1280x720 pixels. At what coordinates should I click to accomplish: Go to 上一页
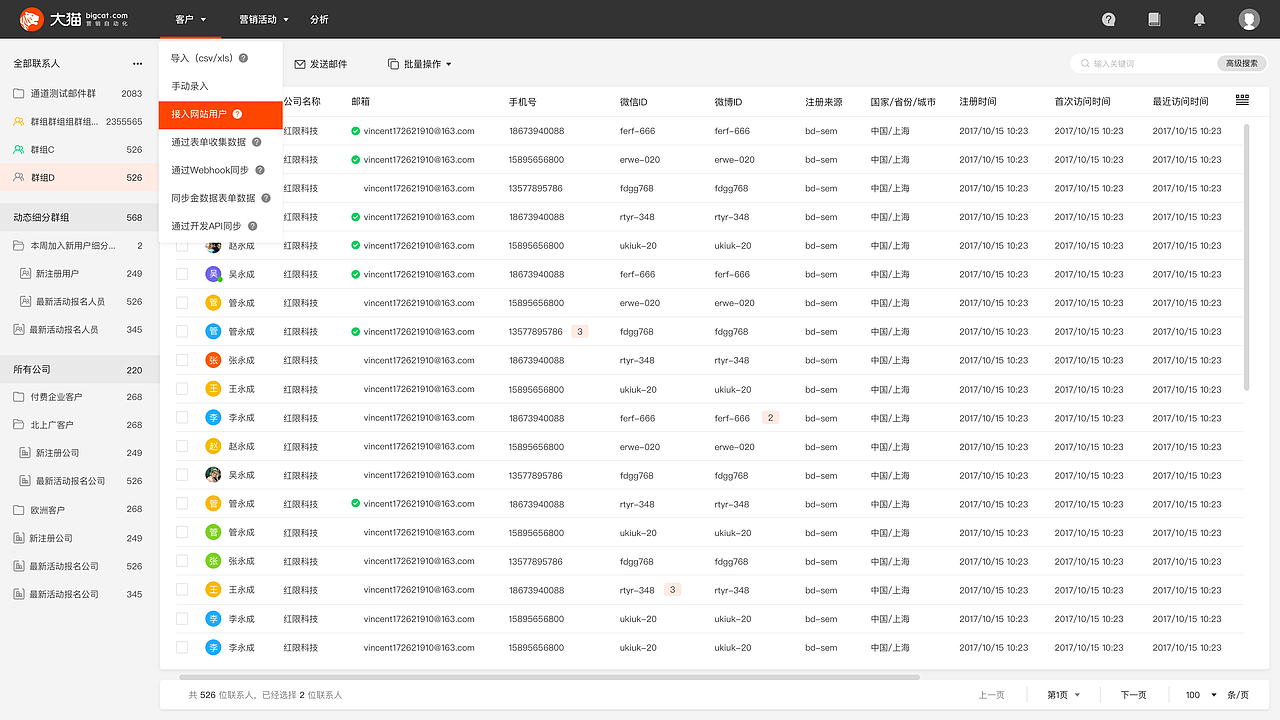point(991,695)
